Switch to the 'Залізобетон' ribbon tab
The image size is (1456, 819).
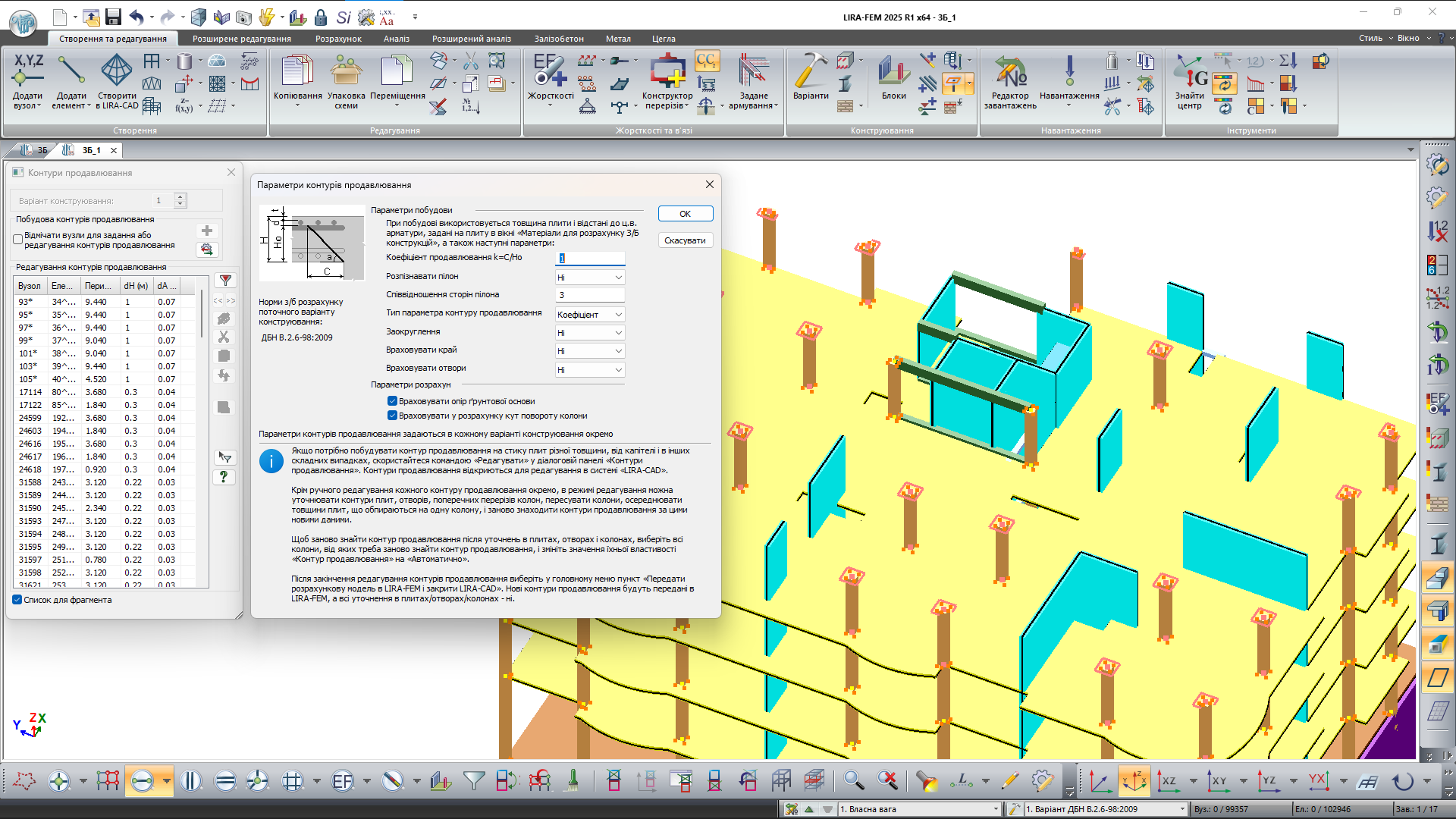[x=559, y=39]
